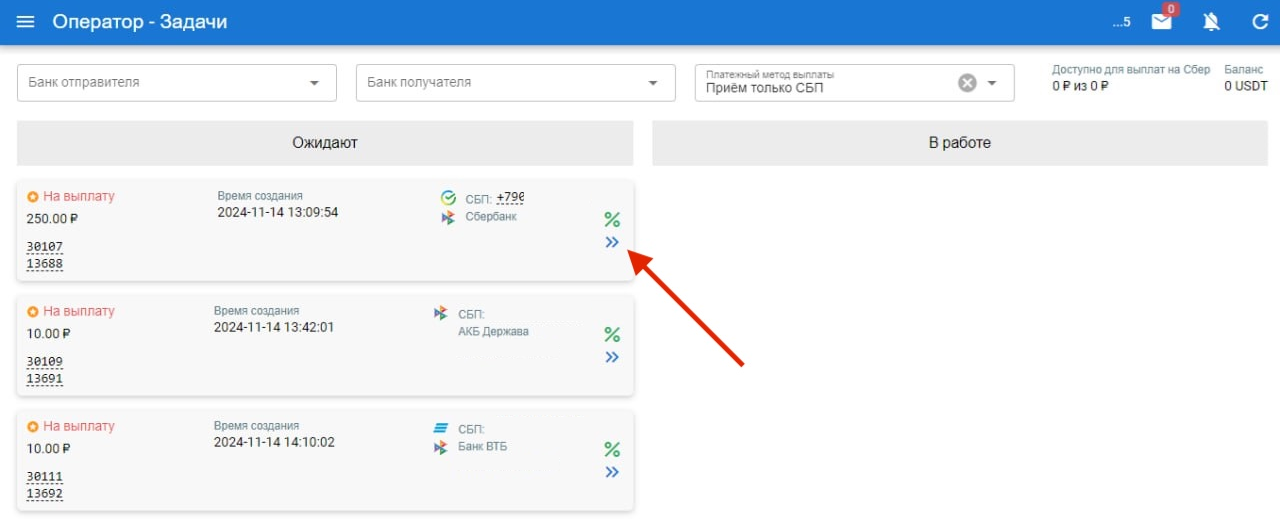Click the ID 13691 link
Screen dimensions: 1281x529
pyautogui.click(x=44, y=379)
